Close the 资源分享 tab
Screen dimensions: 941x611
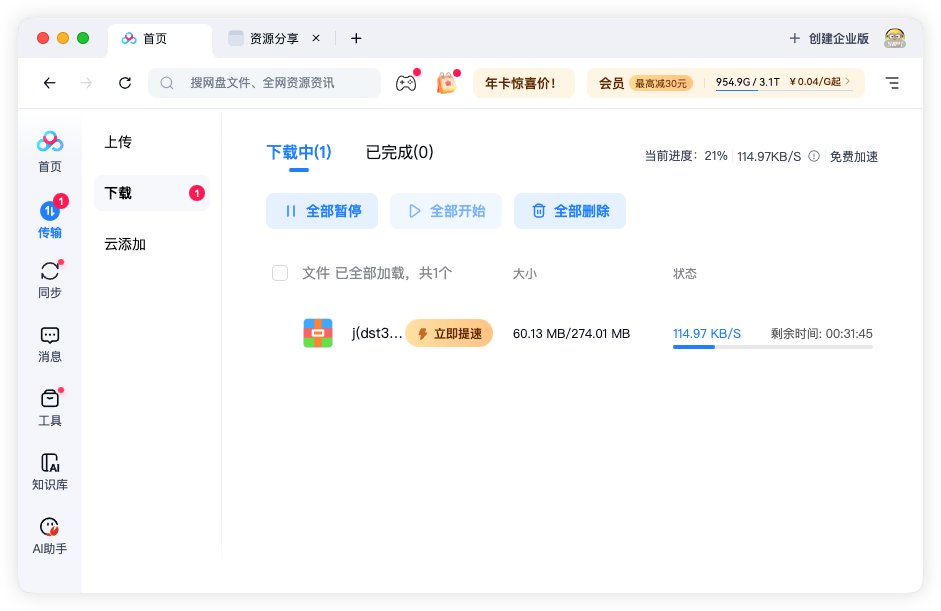tap(316, 38)
